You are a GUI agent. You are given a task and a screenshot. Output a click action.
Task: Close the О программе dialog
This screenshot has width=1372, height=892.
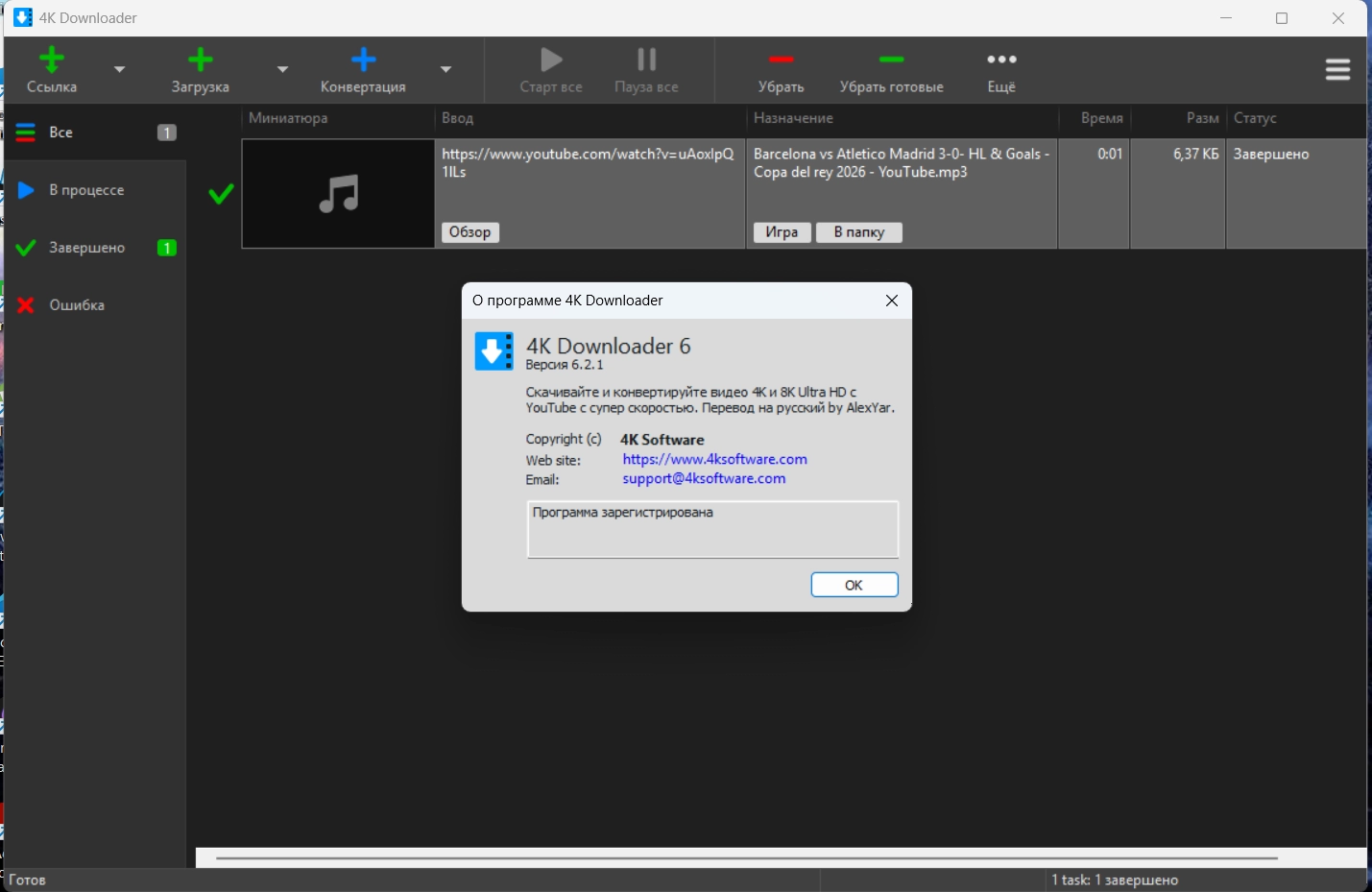pos(892,301)
